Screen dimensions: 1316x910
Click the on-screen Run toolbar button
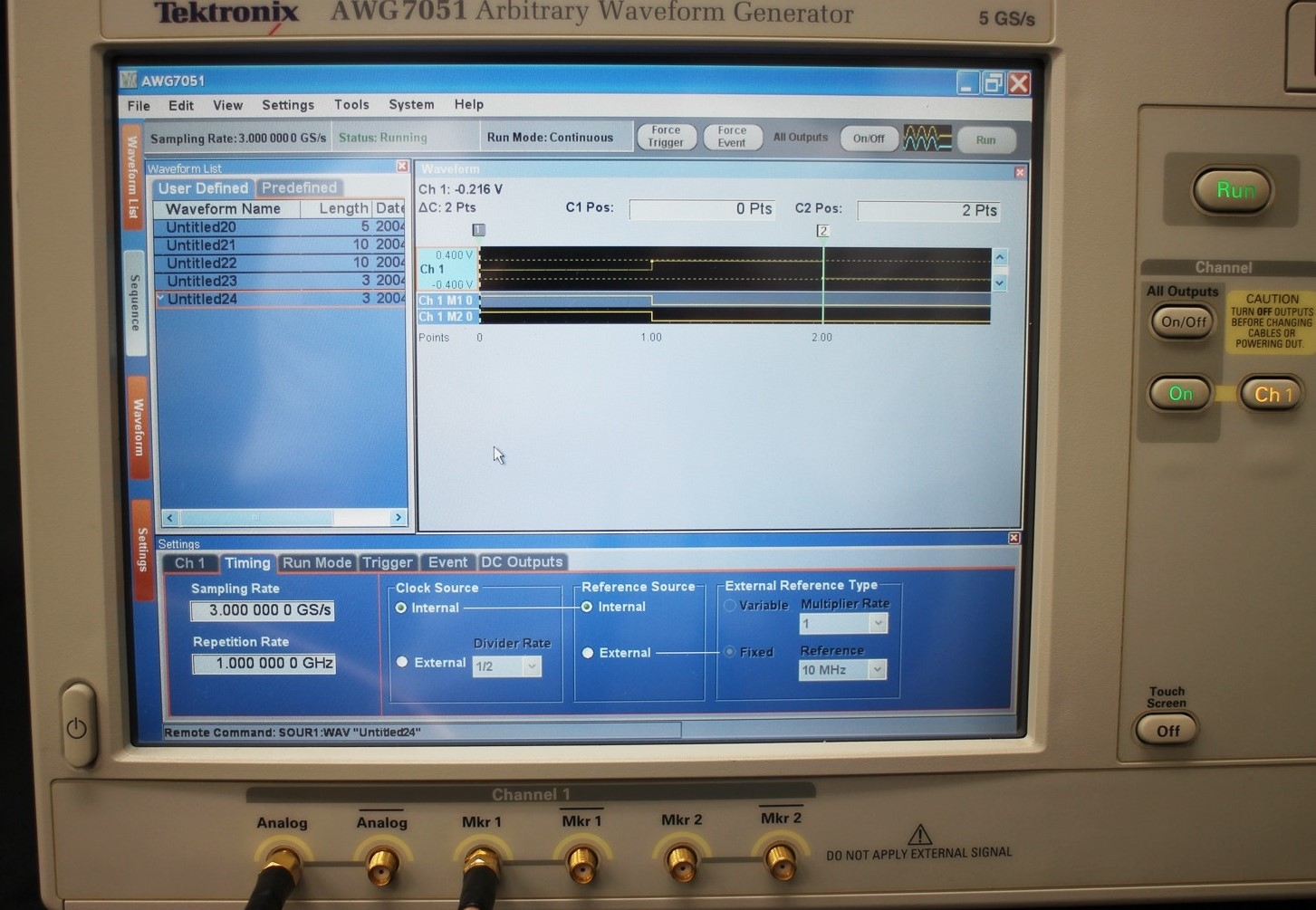click(x=985, y=140)
